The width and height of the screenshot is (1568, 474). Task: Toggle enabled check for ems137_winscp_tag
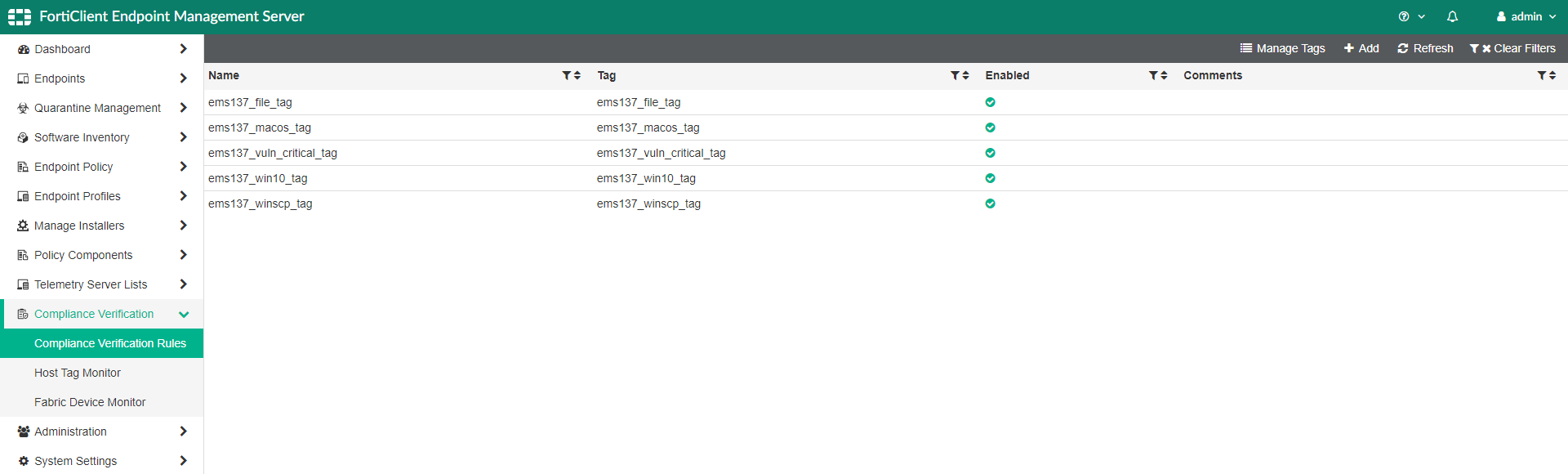pos(990,203)
